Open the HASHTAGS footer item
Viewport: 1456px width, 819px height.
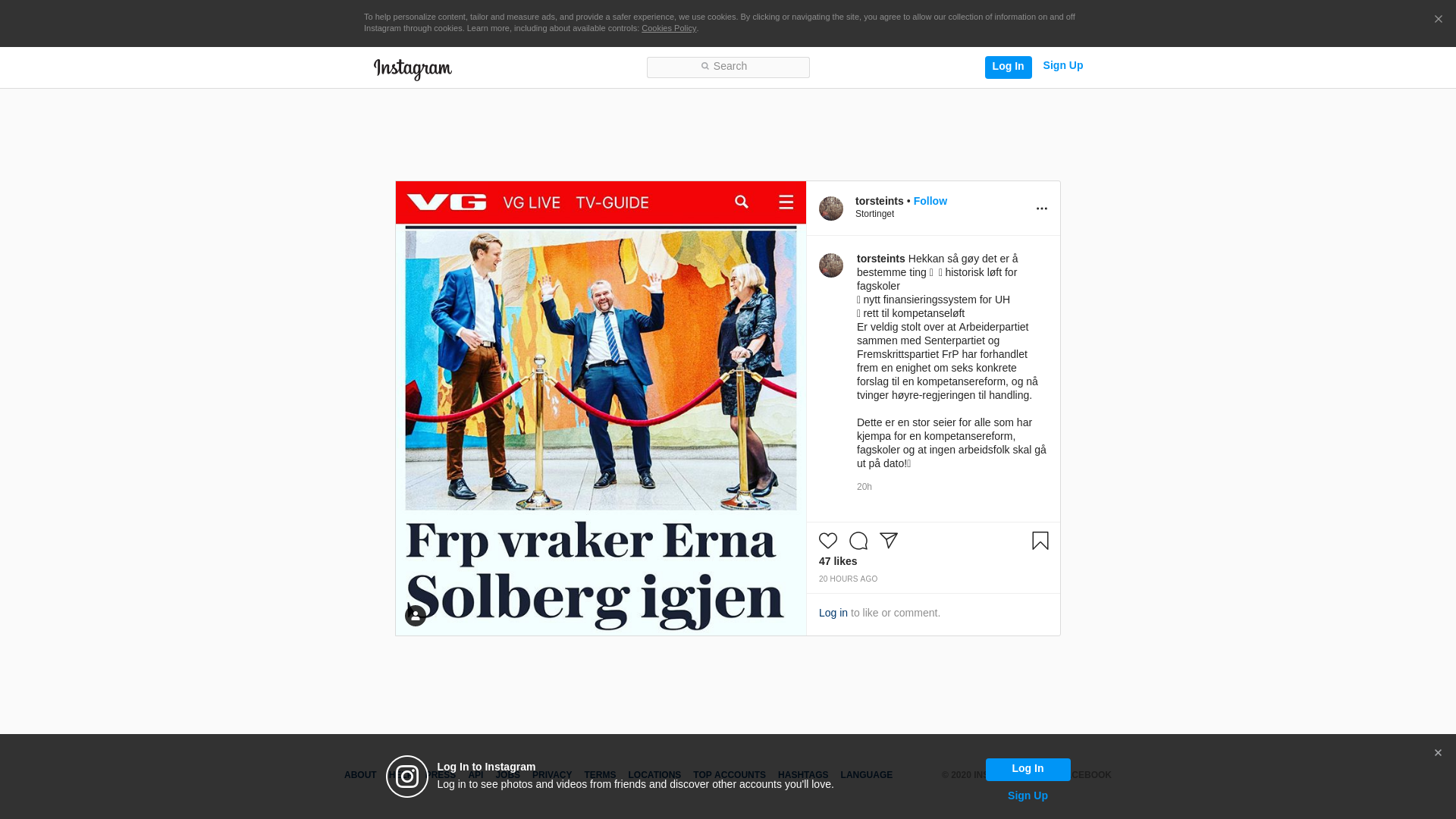coord(803,775)
